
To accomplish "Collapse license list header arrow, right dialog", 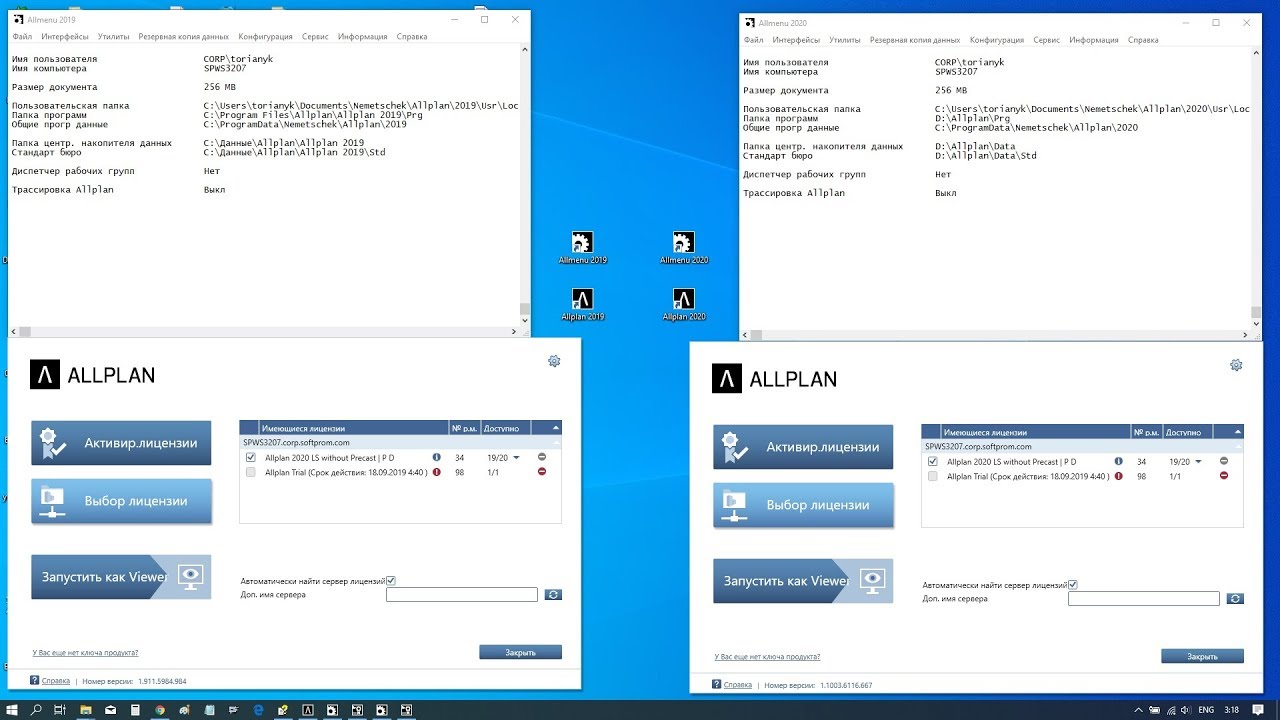I will pyautogui.click(x=1237, y=432).
